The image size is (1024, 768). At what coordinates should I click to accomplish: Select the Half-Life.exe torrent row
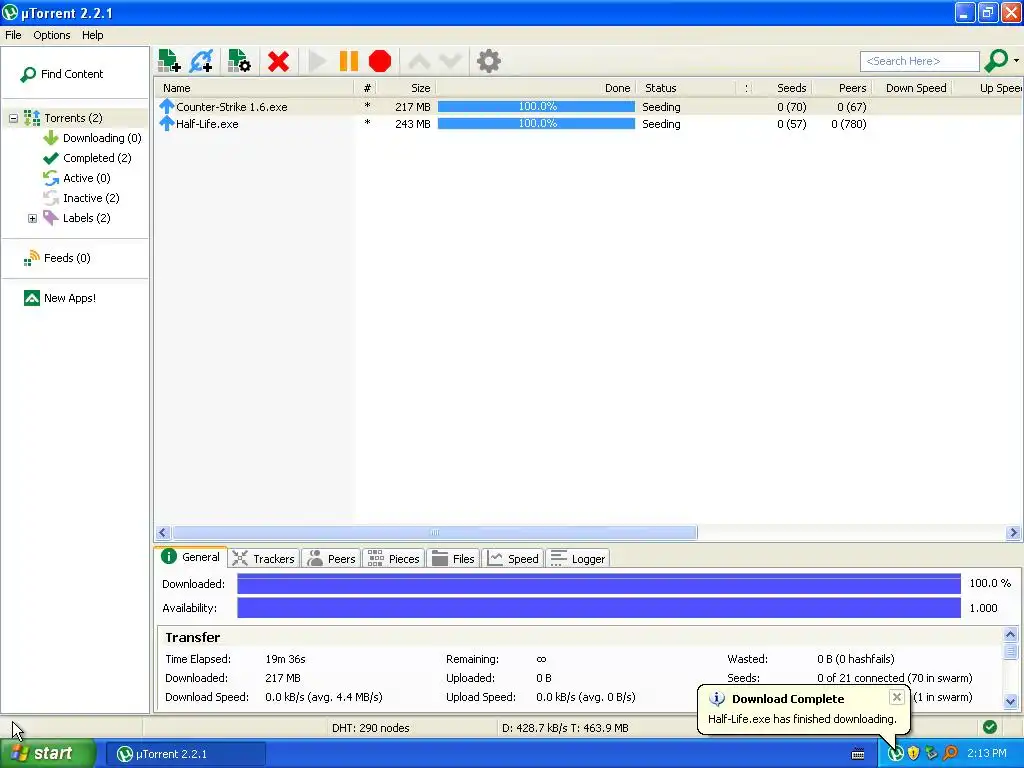(x=588, y=123)
